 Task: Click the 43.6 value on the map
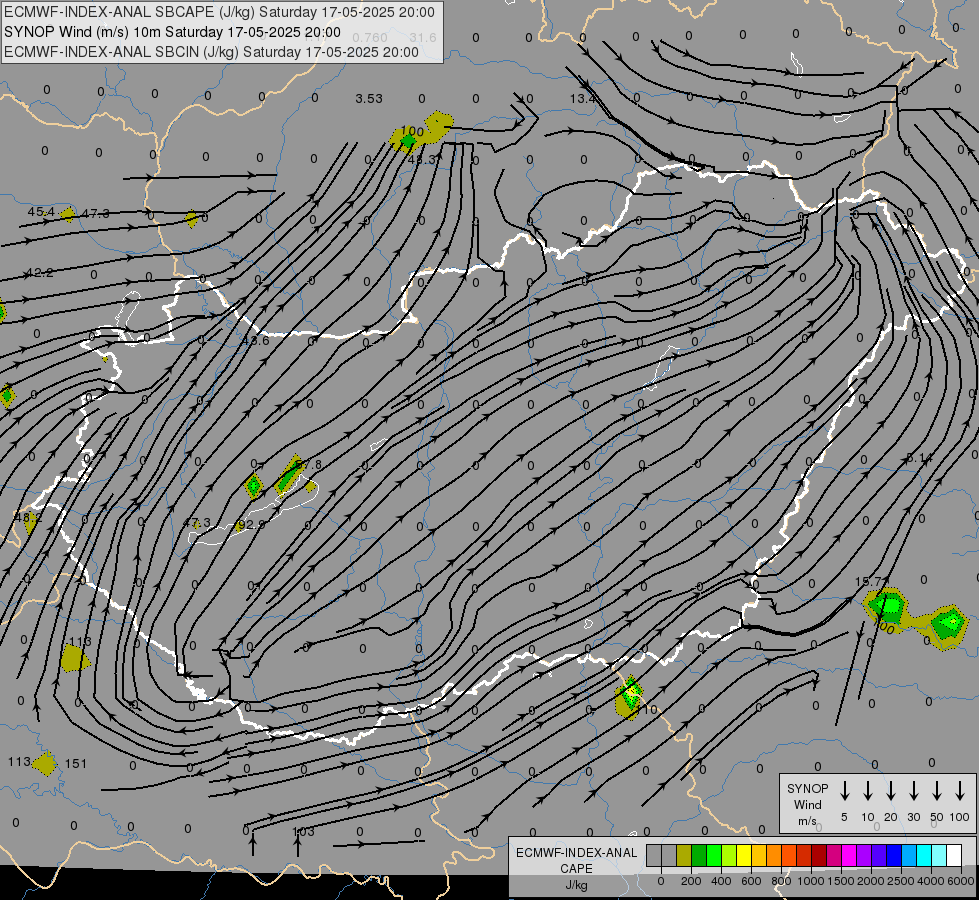click(255, 341)
